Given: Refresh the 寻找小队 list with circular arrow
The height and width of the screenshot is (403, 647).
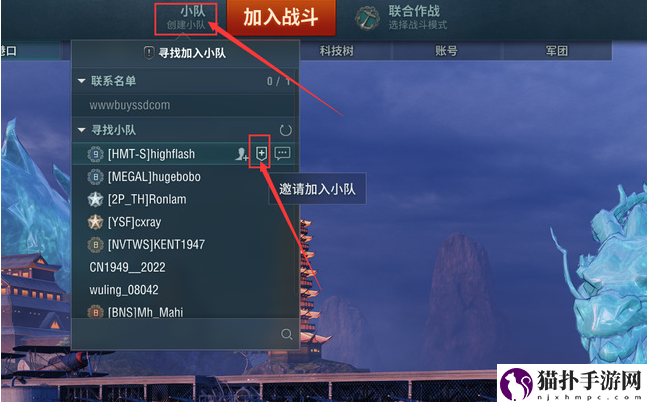Looking at the screenshot, I should pyautogui.click(x=285, y=130).
